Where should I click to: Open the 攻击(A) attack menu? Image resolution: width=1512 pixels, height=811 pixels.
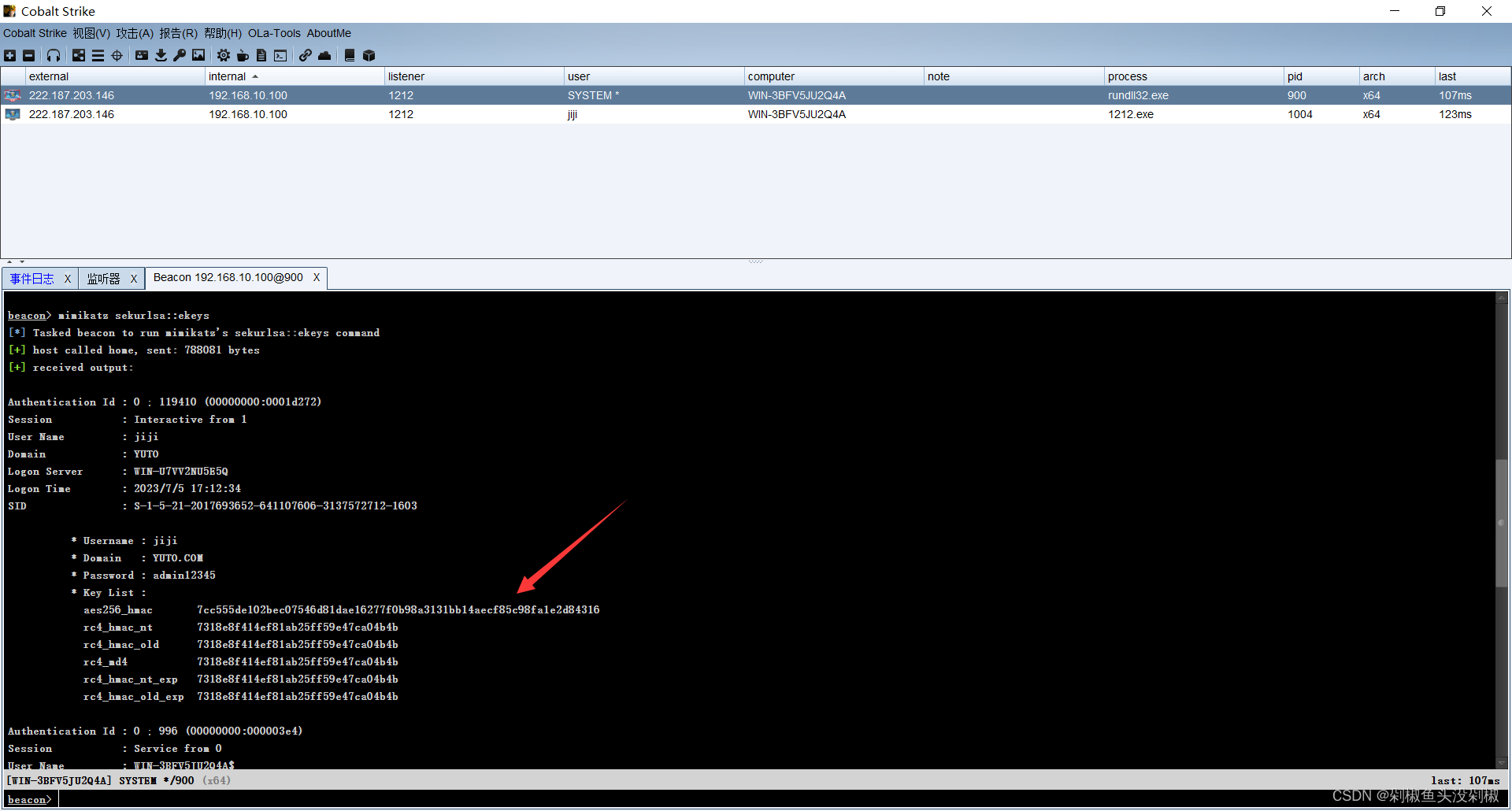point(135,33)
